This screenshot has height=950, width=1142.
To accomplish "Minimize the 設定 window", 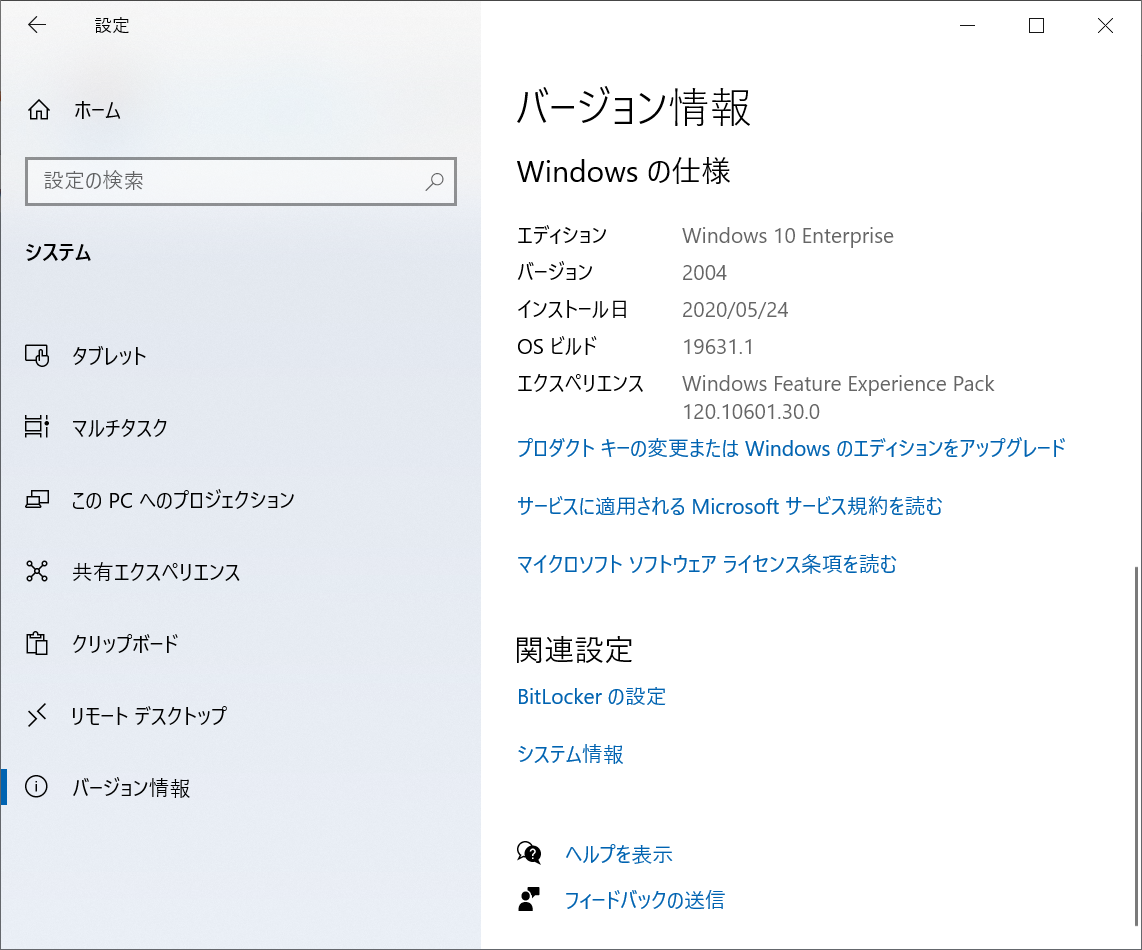I will [967, 25].
